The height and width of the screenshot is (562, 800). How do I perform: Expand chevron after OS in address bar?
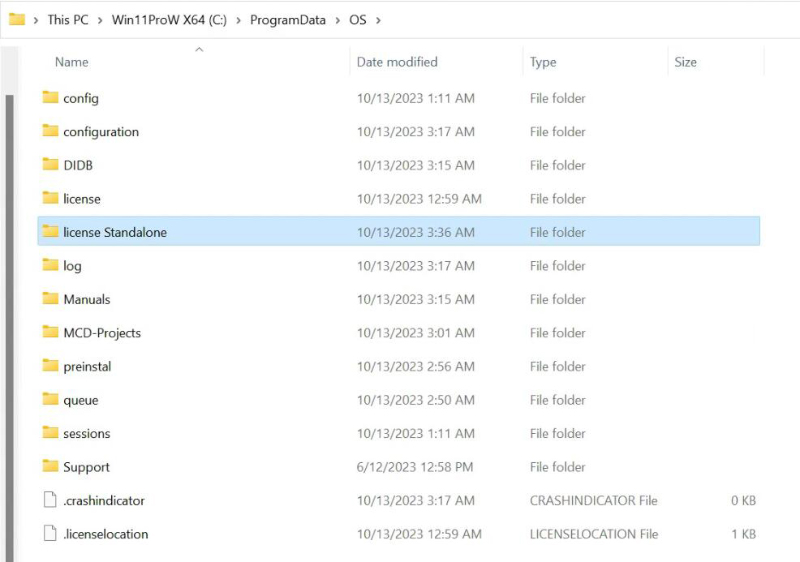pyautogui.click(x=378, y=20)
